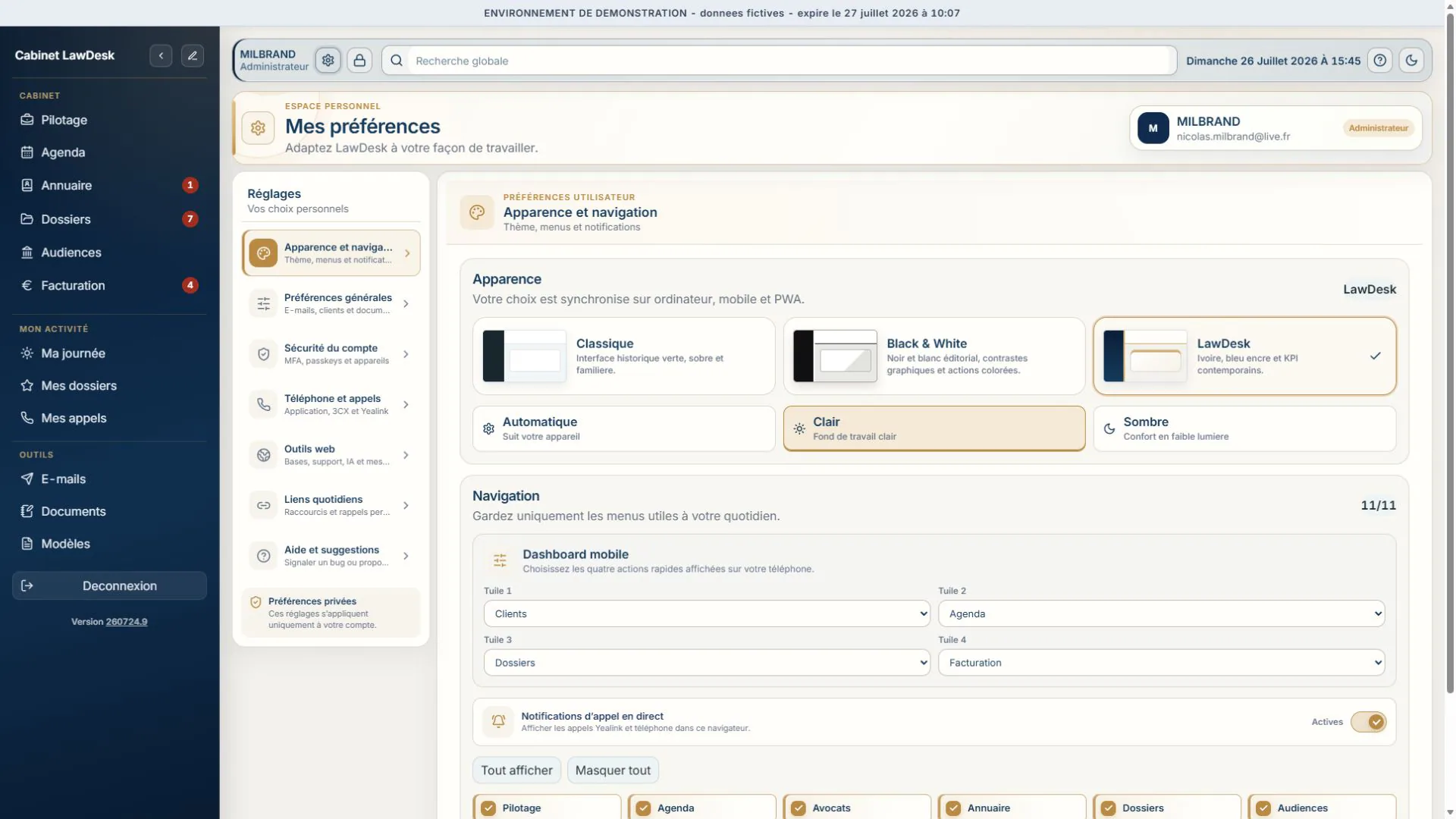Screen dimensions: 1456x819
Task: Click the M avatar in the profile card
Action: [x=1153, y=128]
